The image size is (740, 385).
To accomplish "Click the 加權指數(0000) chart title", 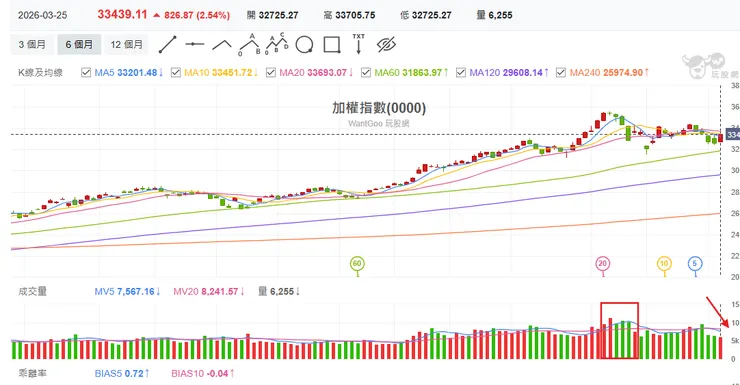I will point(379,108).
